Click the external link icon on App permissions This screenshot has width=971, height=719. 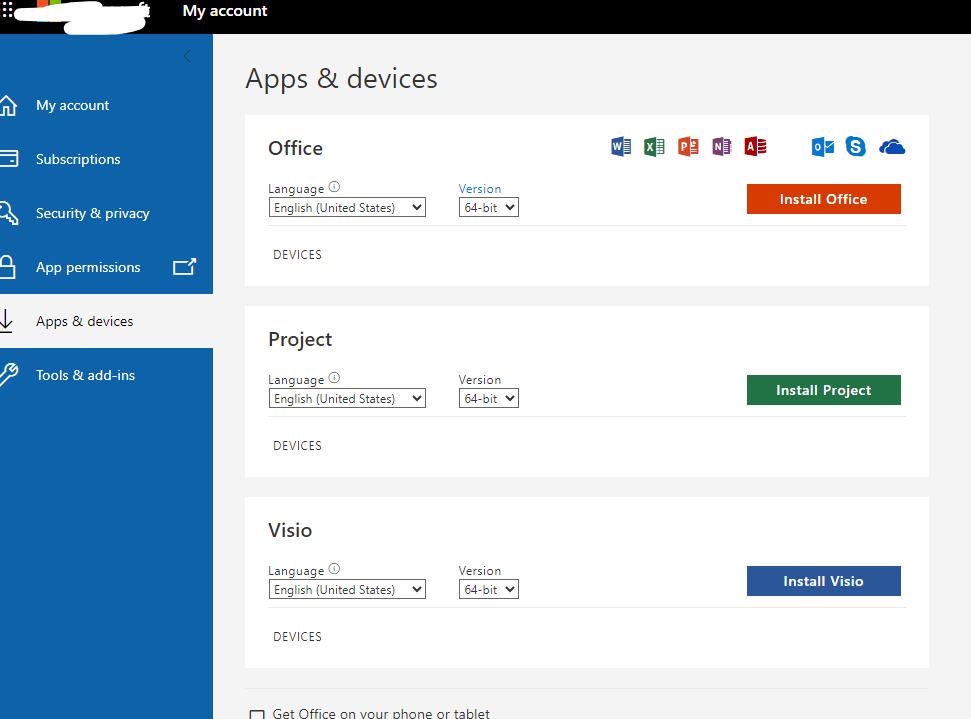184,267
